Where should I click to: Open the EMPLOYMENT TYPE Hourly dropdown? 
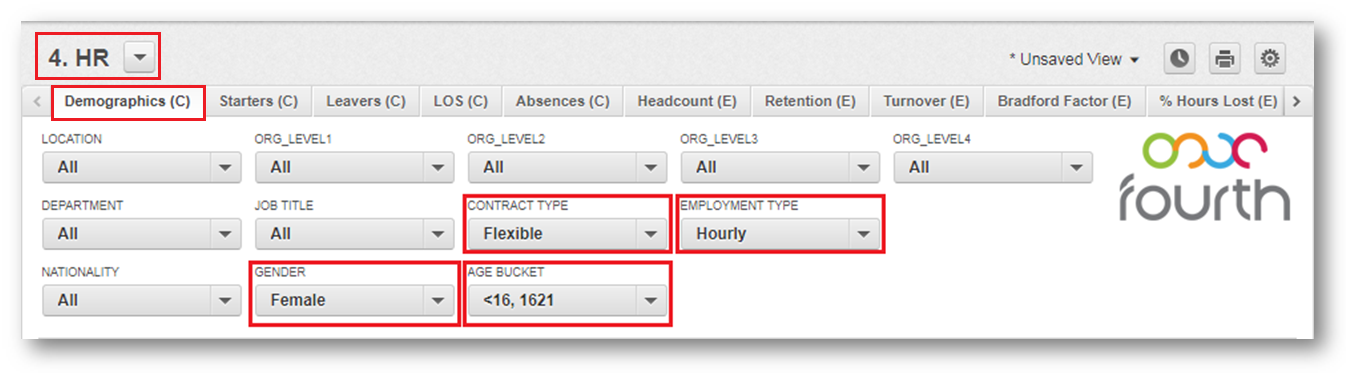(x=780, y=233)
